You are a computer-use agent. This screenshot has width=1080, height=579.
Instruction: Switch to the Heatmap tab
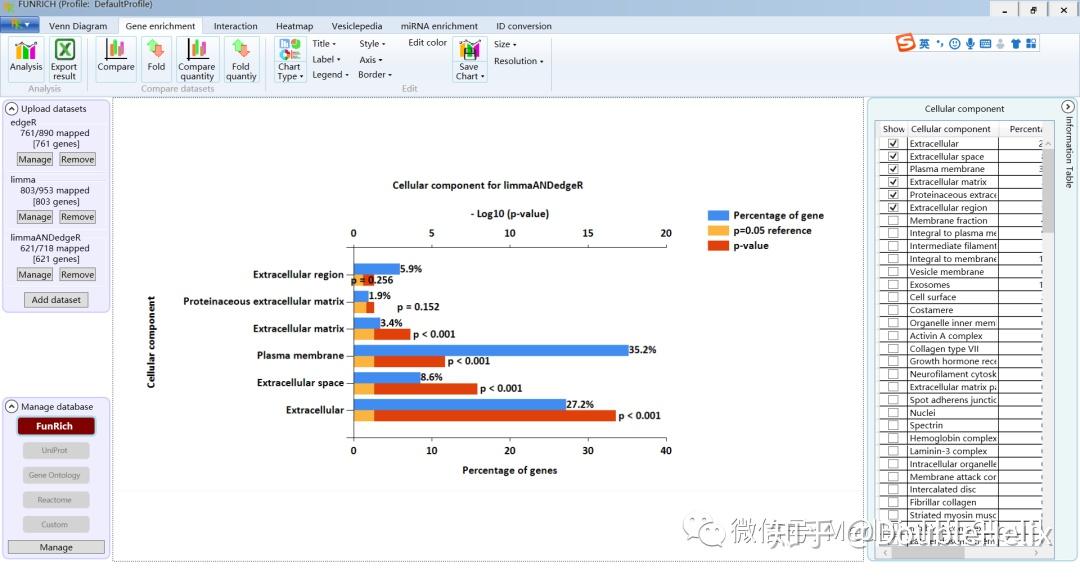pyautogui.click(x=294, y=26)
